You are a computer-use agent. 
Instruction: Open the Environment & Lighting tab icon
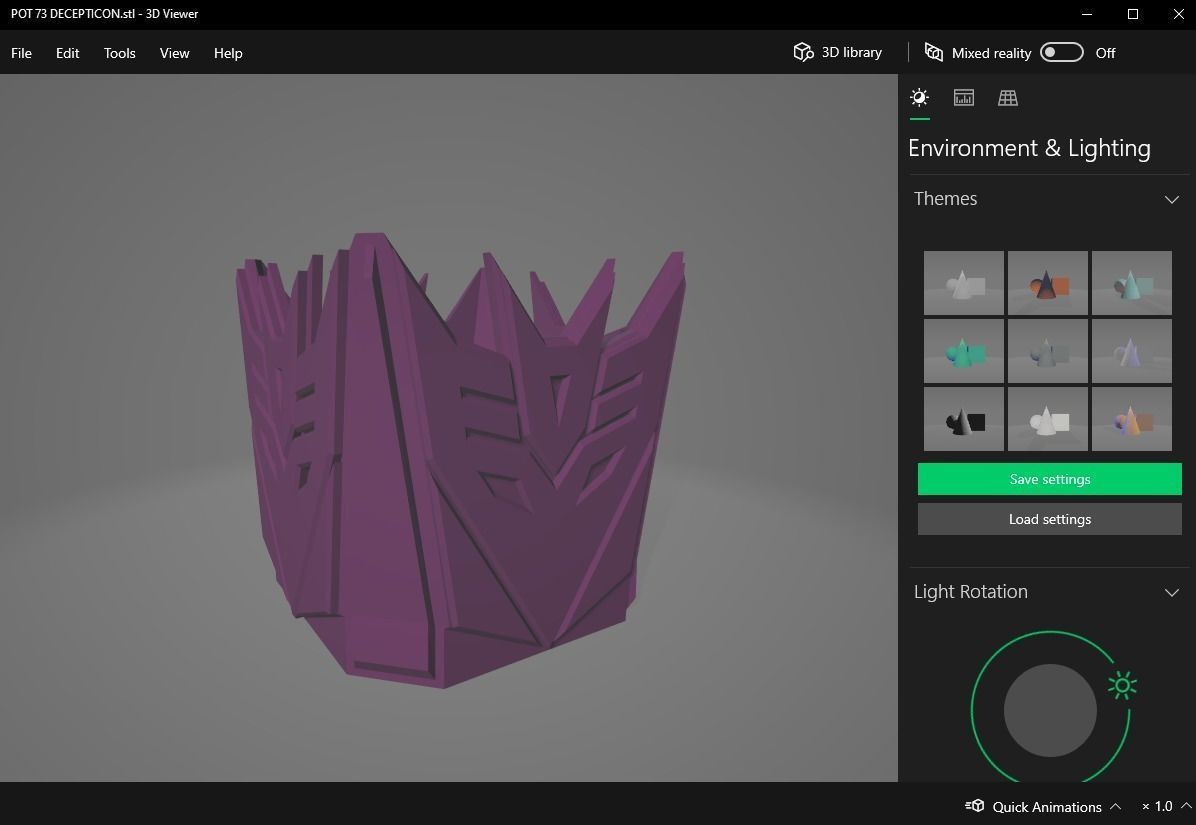pos(919,98)
